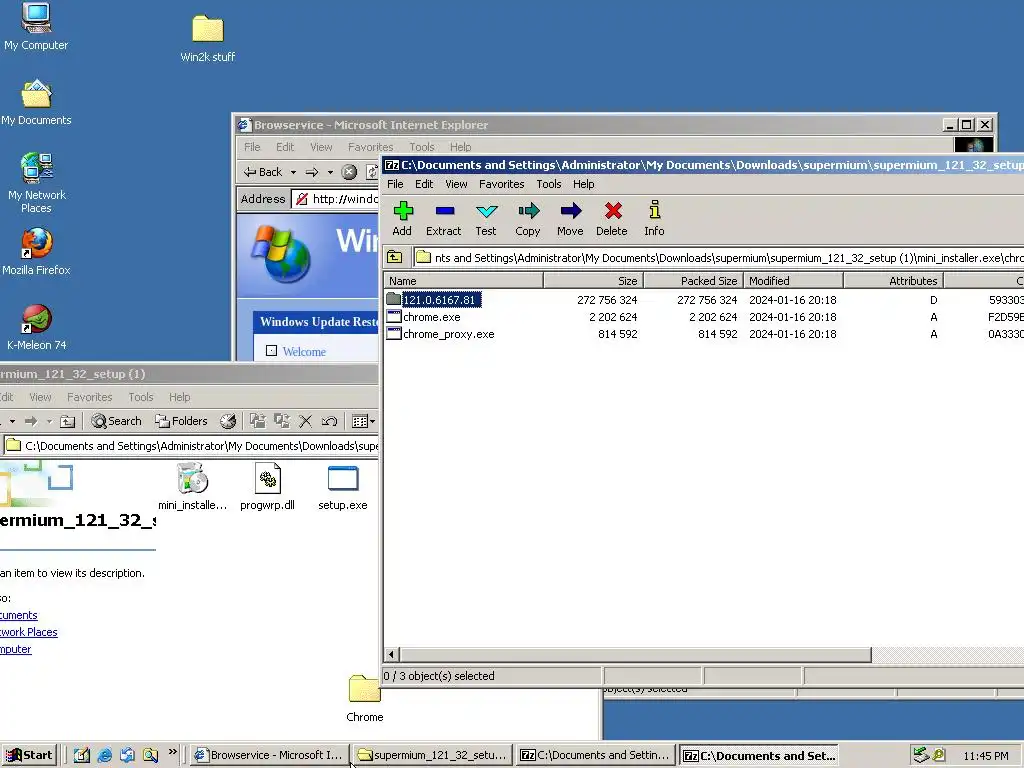Open the Help menu in 7-Zip

[x=583, y=184]
